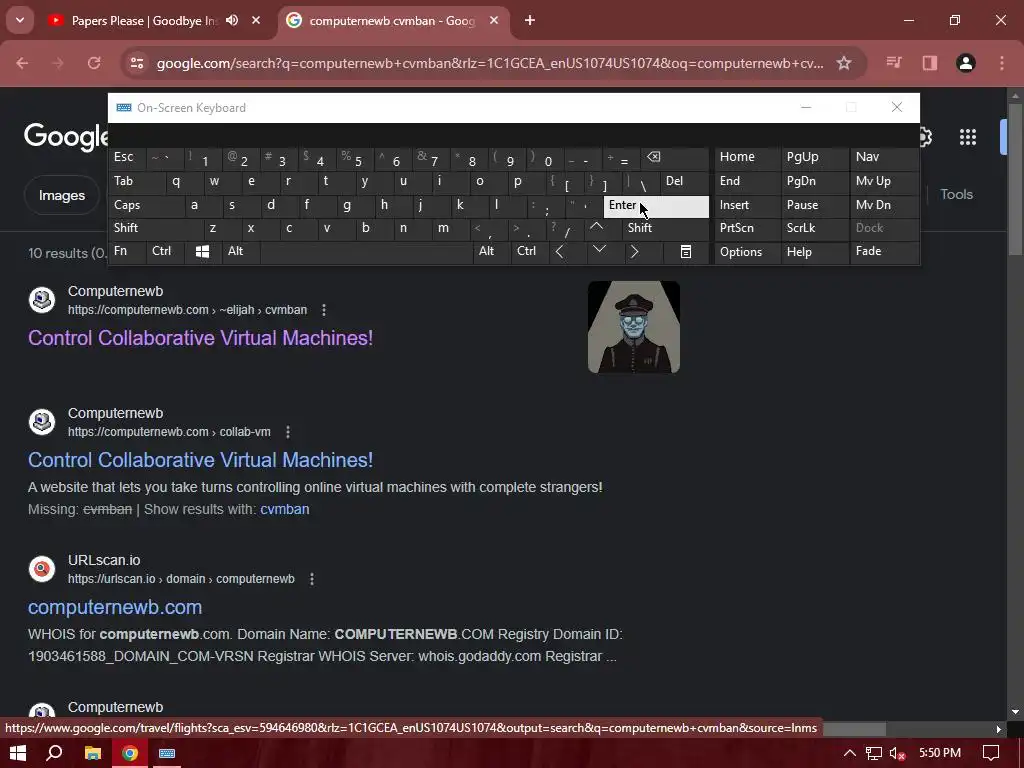Viewport: 1024px width, 768px height.
Task: Open a new tab with plus icon
Action: tap(530, 20)
